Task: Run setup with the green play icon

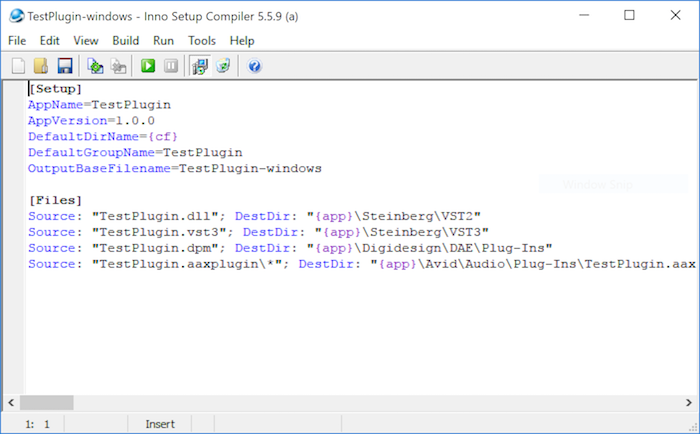Action: (148, 66)
